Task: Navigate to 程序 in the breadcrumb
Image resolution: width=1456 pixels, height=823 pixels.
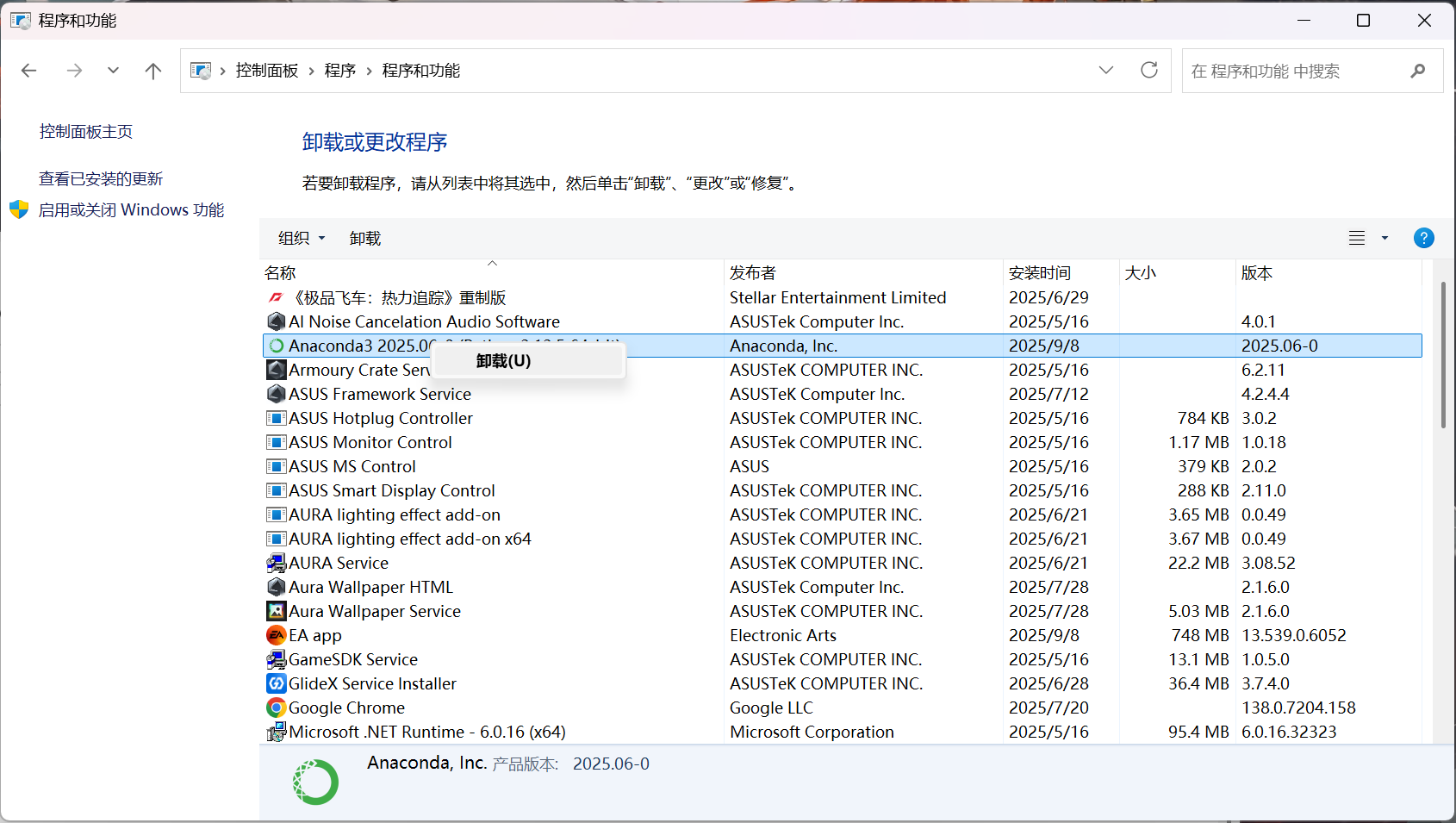Action: pos(339,71)
